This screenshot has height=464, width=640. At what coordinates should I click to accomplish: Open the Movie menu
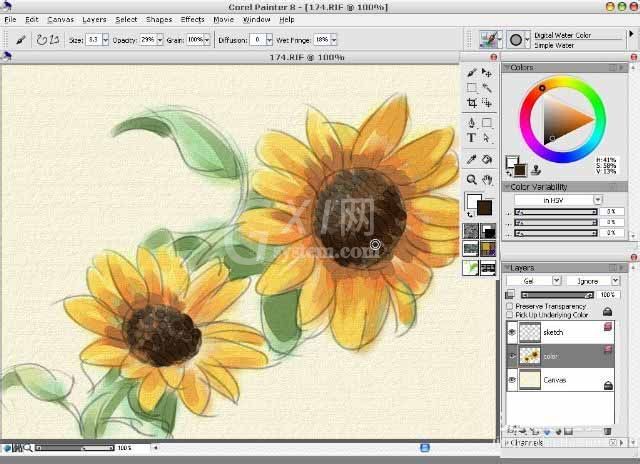coord(223,20)
